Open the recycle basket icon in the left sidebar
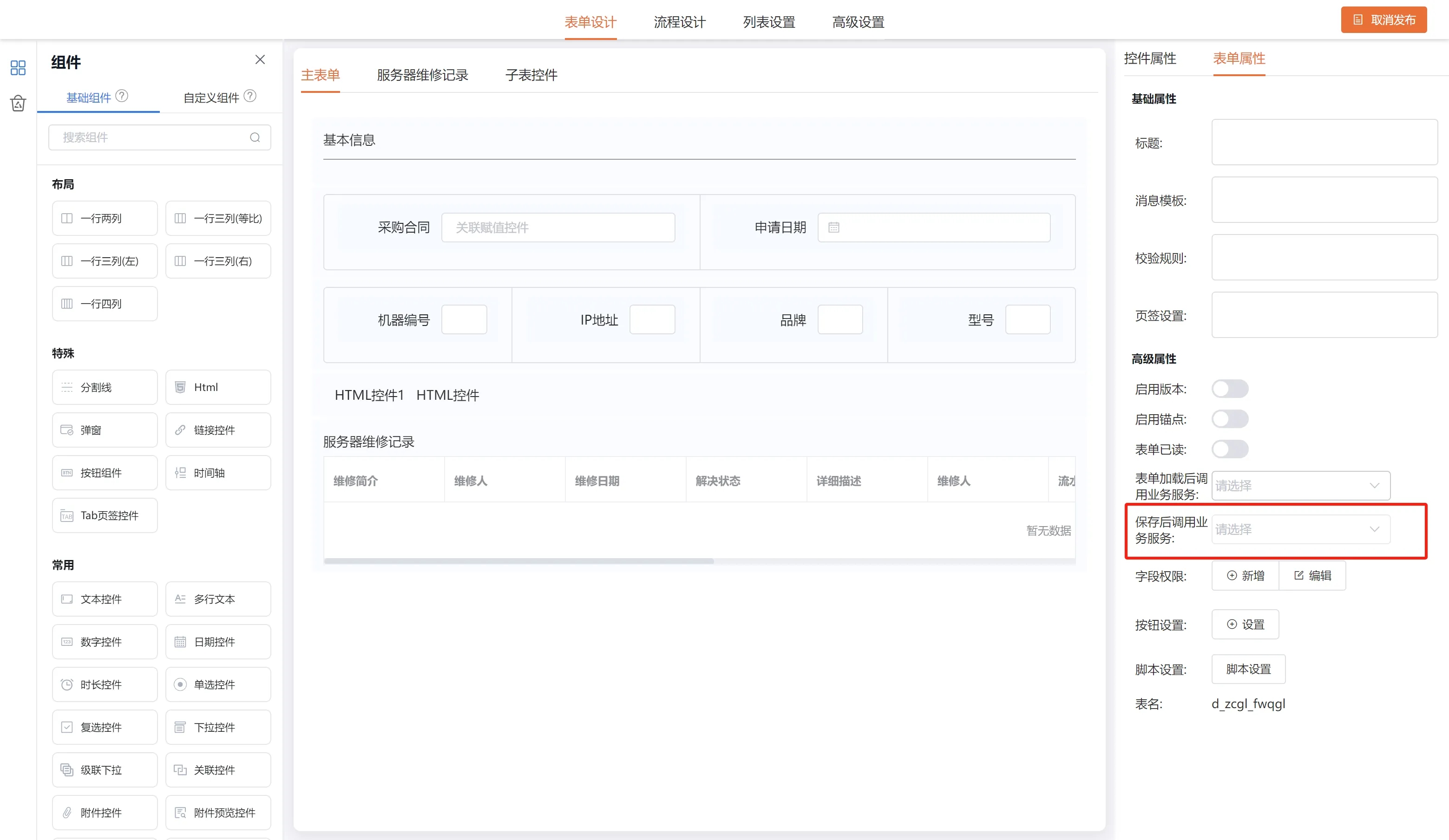 [18, 104]
